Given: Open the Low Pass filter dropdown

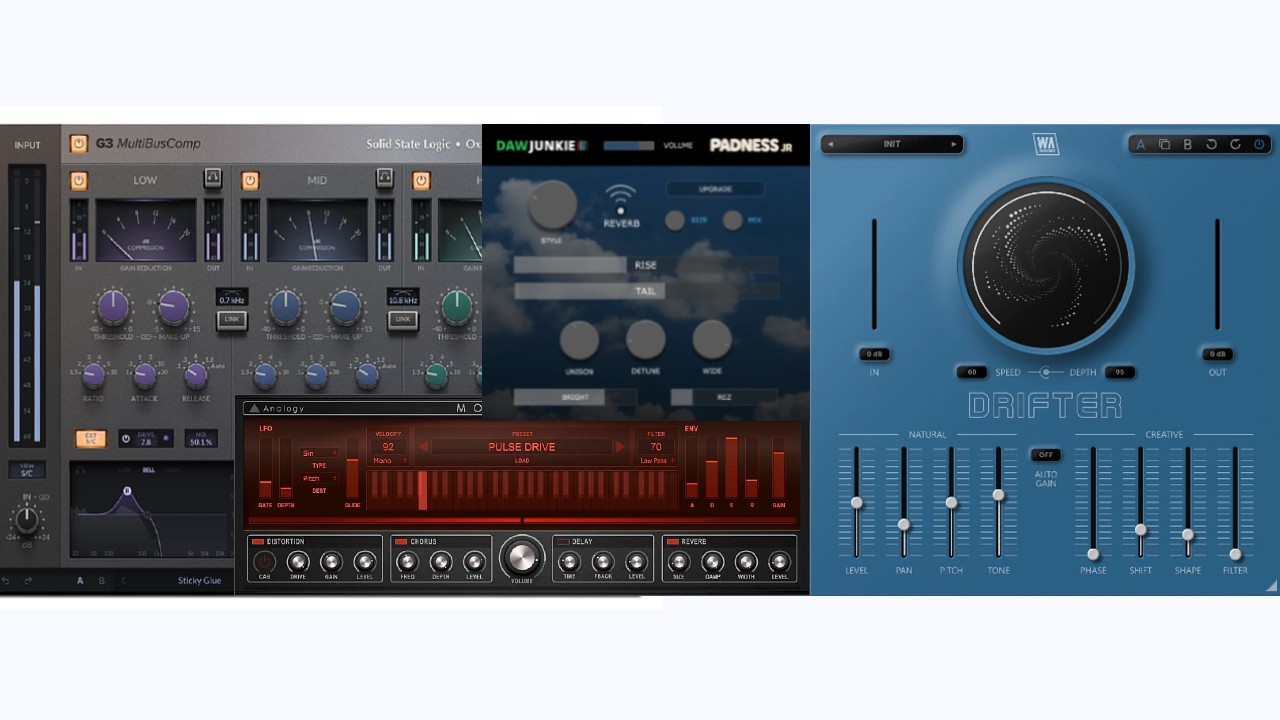Looking at the screenshot, I should pyautogui.click(x=655, y=460).
